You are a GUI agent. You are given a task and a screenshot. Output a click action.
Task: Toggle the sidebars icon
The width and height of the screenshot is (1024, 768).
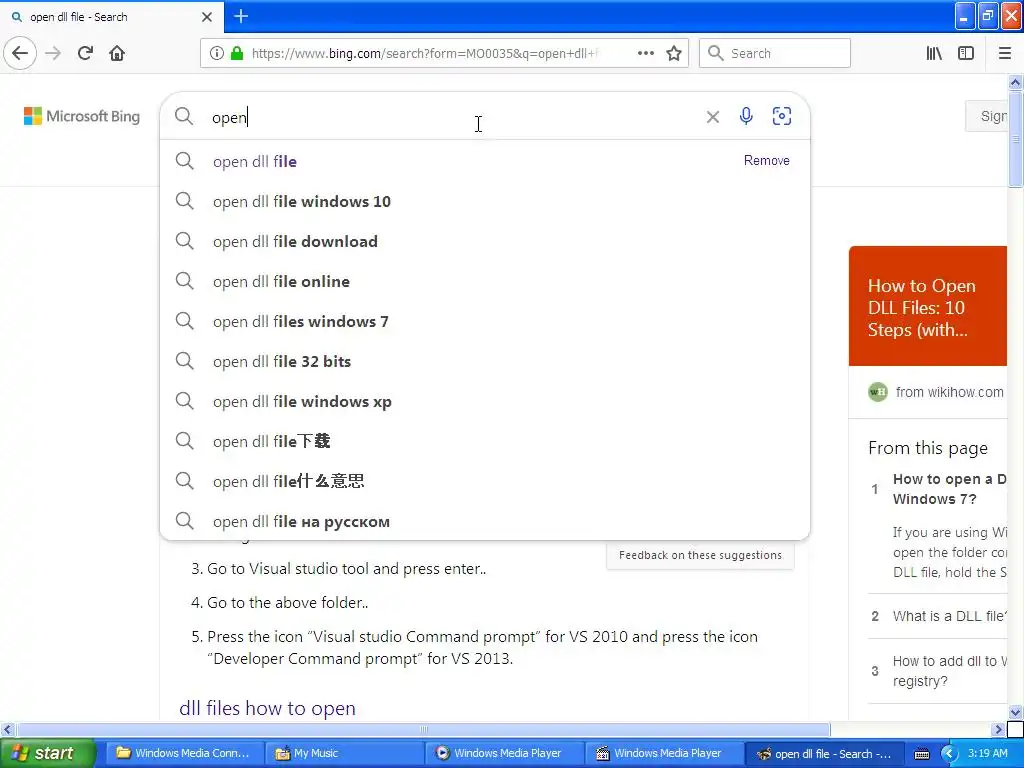pyautogui.click(x=966, y=53)
